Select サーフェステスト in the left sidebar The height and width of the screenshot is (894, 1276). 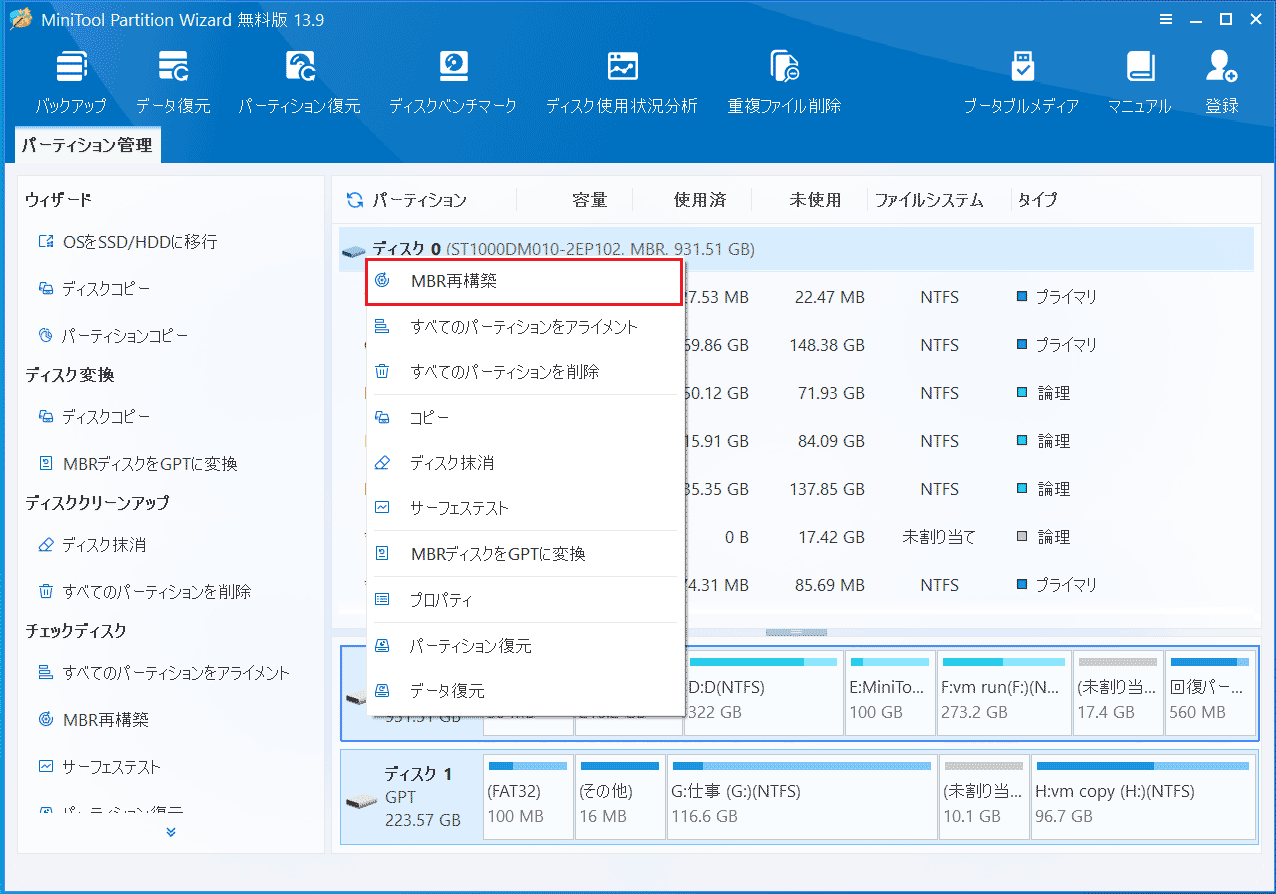[98, 767]
